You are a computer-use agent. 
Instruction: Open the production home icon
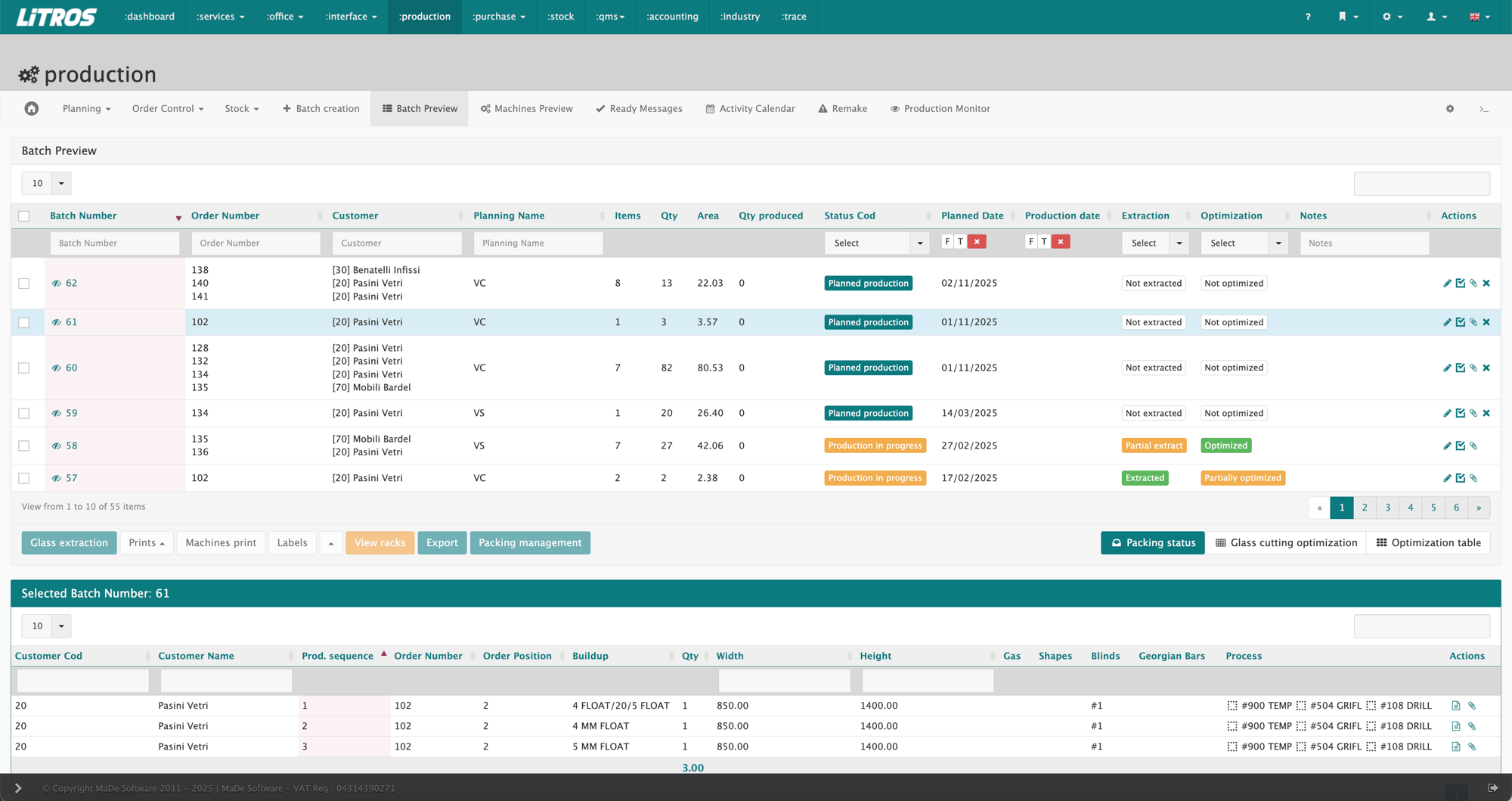point(31,108)
